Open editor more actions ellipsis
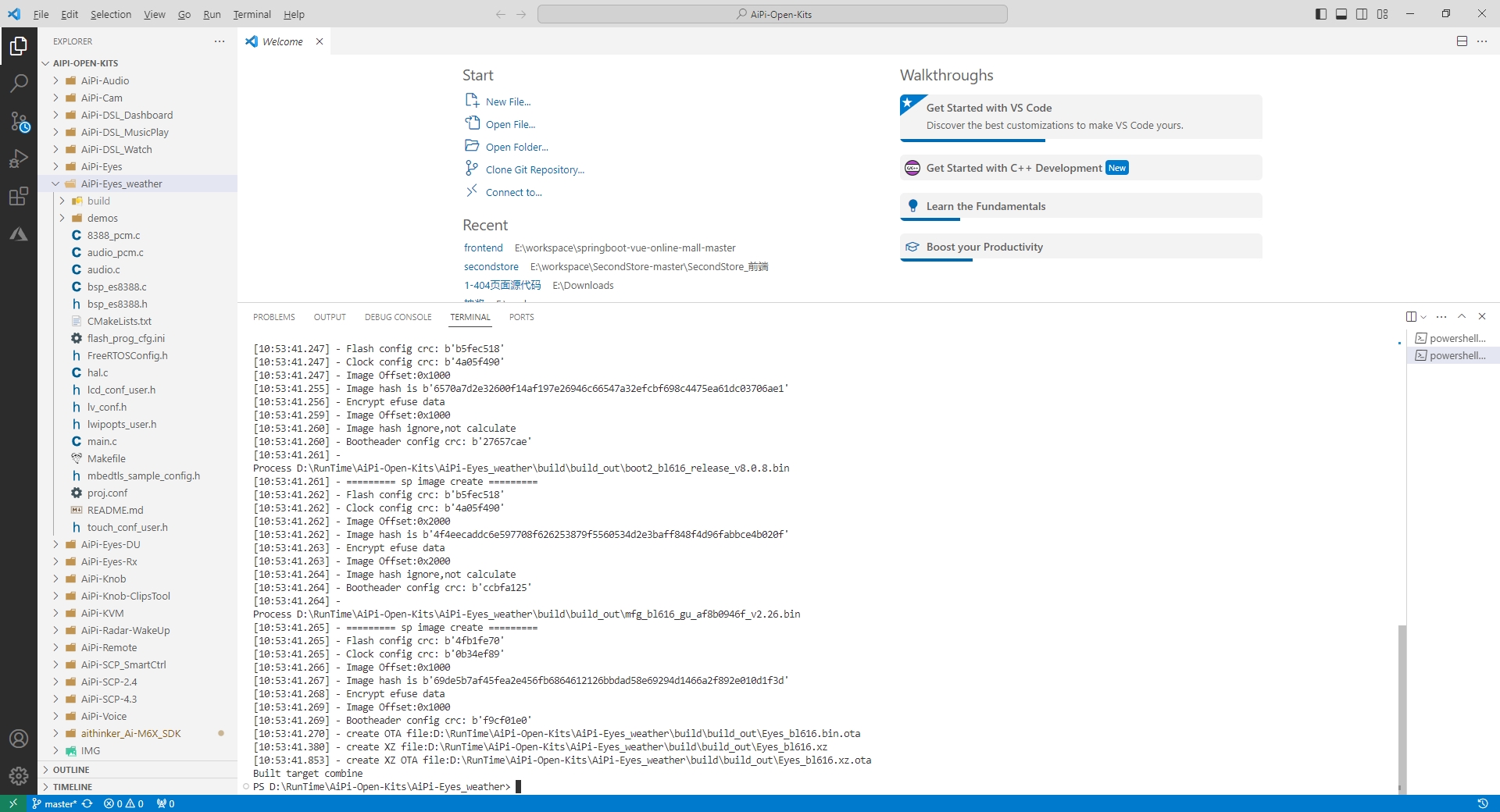The height and width of the screenshot is (812, 1500). coord(1482,41)
